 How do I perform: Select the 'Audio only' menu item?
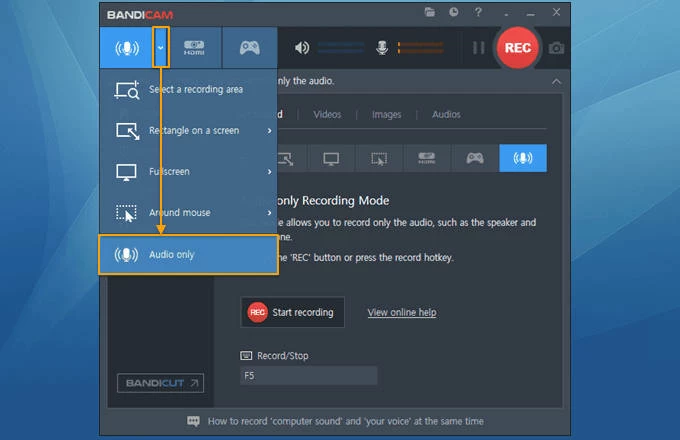point(188,254)
